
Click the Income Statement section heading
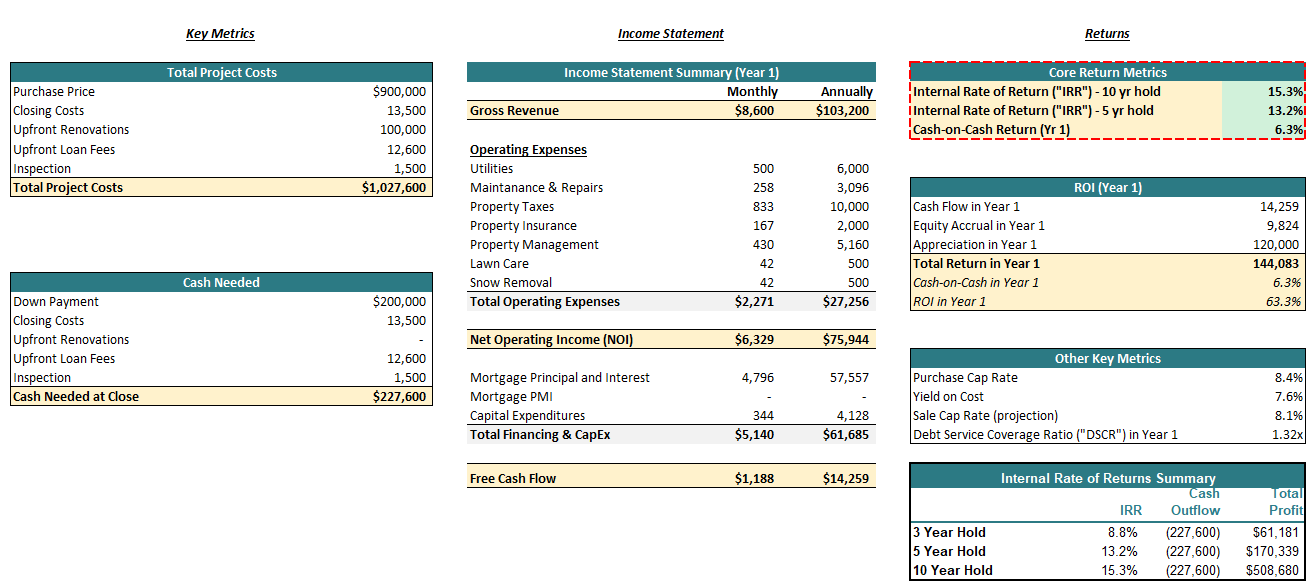[x=670, y=34]
